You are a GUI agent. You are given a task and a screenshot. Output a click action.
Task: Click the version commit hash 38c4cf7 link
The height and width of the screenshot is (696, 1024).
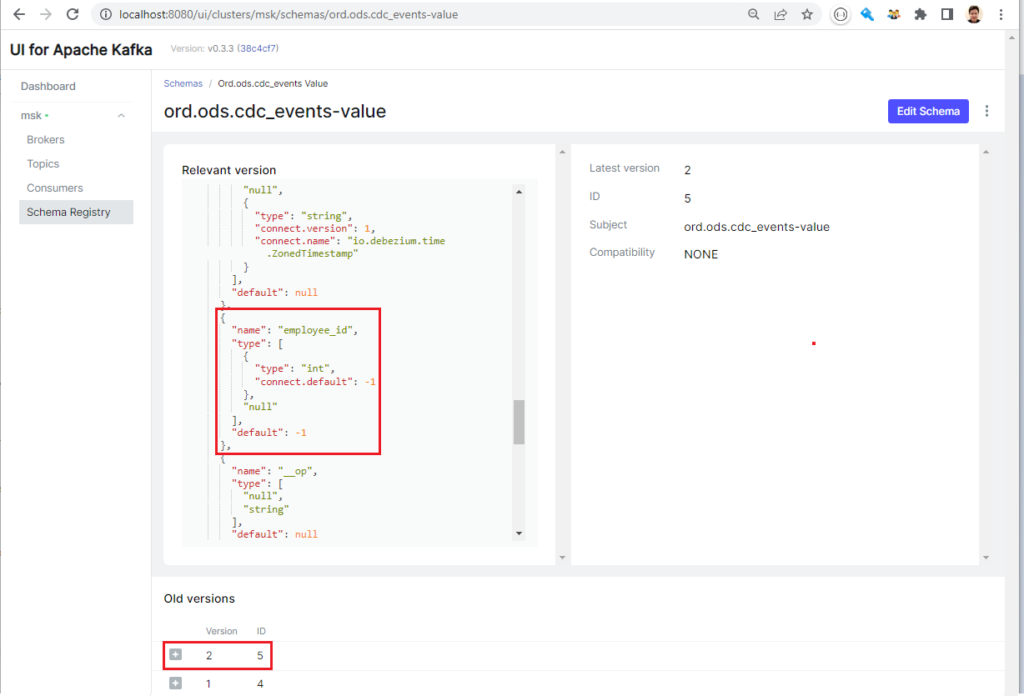coord(258,49)
